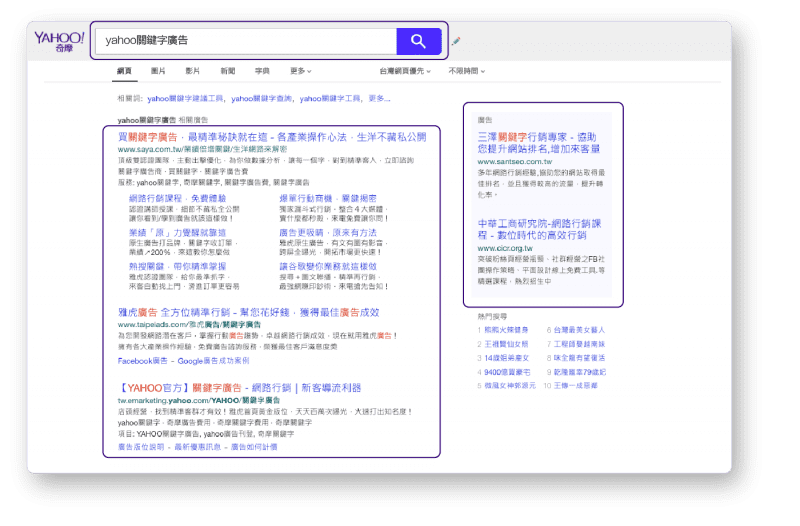Open the 台灣網頁優先 dropdown
800x526 pixels.
tap(407, 72)
